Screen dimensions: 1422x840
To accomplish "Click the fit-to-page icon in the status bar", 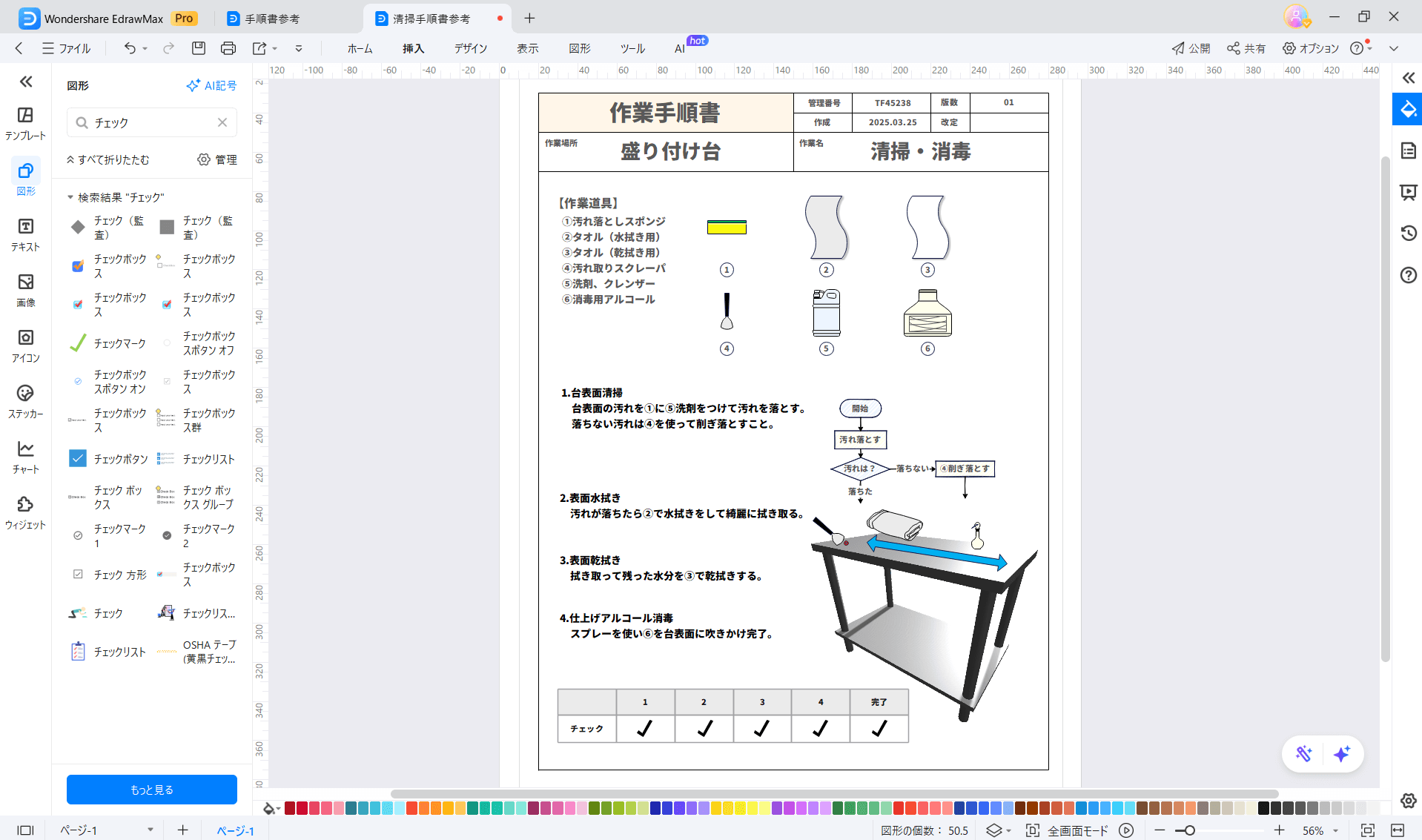I will [1367, 830].
